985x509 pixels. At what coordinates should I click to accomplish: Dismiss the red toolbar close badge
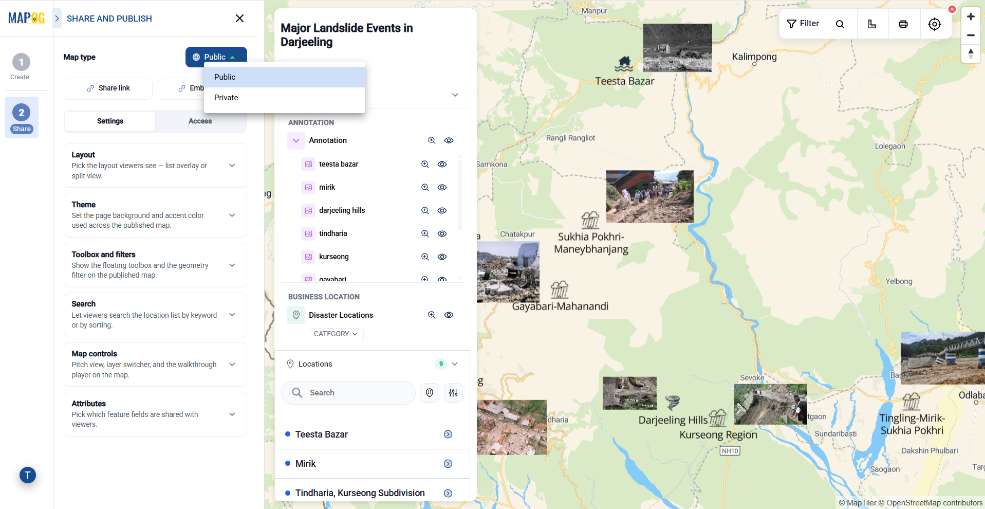(x=952, y=9)
